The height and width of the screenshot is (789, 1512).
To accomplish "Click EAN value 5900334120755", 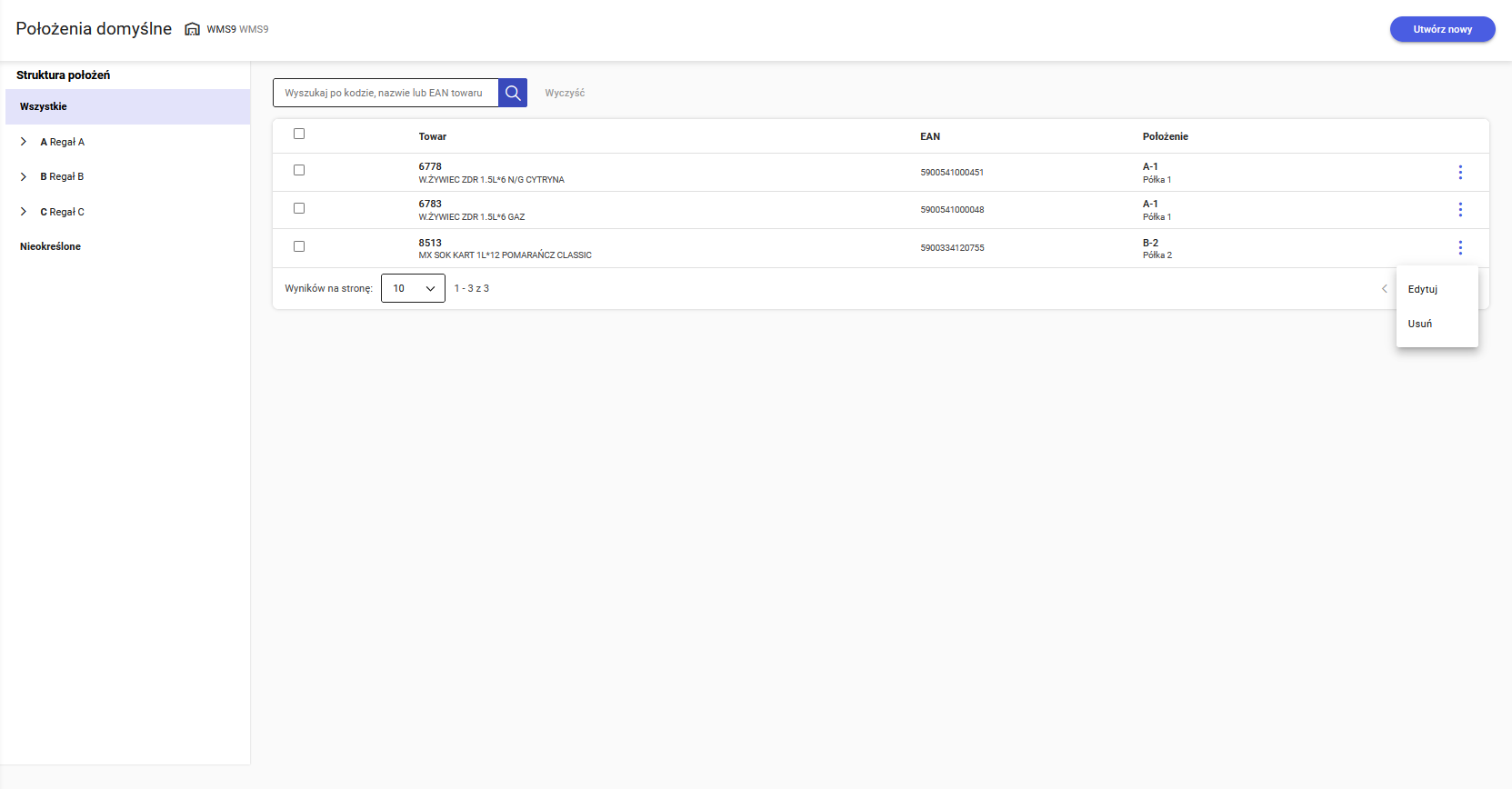I will coord(952,248).
